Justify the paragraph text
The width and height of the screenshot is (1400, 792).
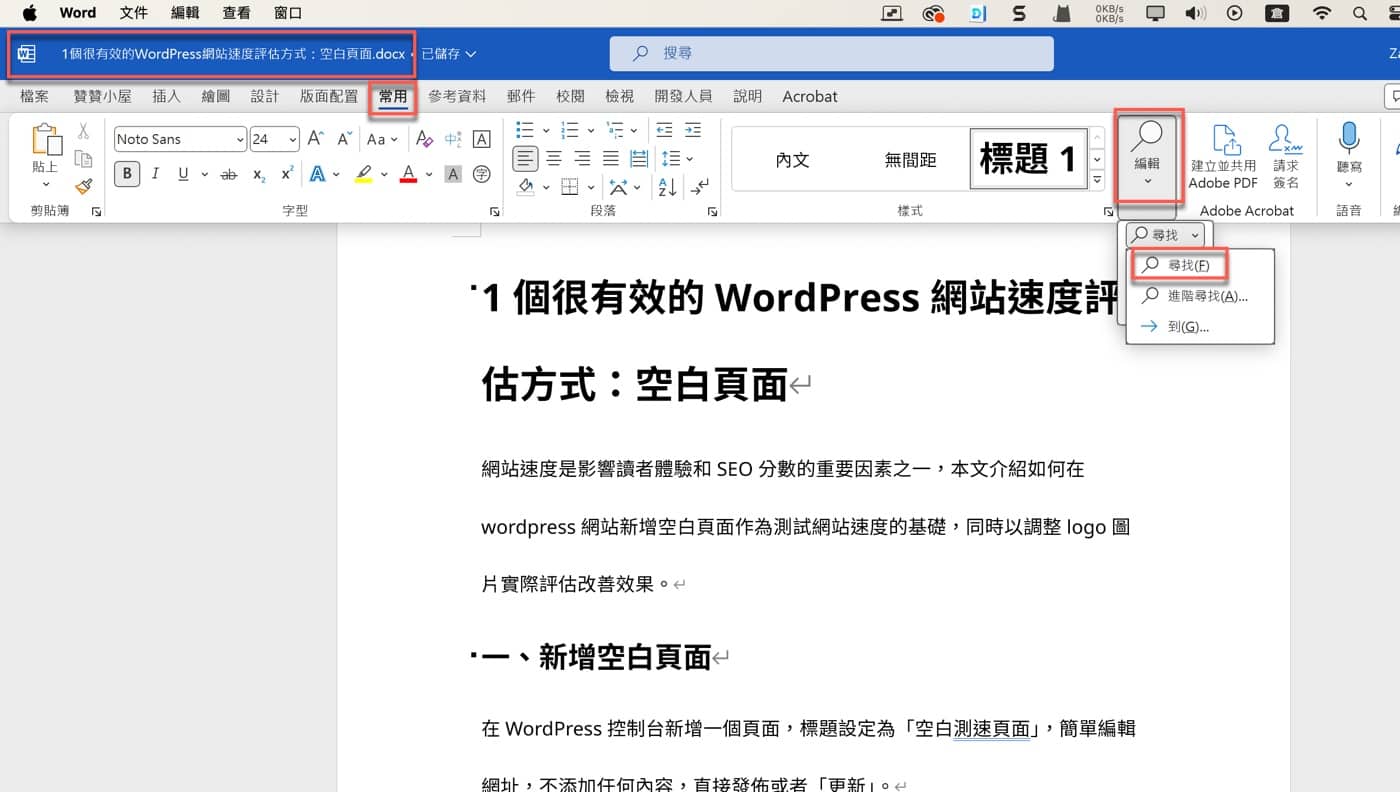point(611,158)
